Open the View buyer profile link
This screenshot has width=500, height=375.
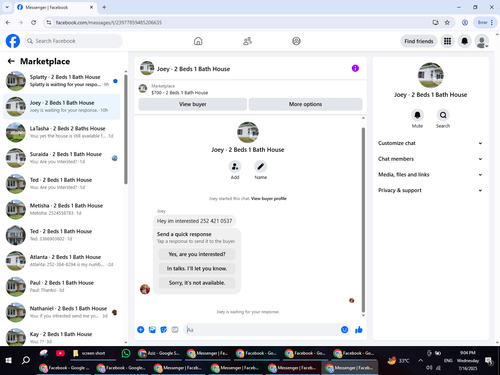click(x=269, y=198)
